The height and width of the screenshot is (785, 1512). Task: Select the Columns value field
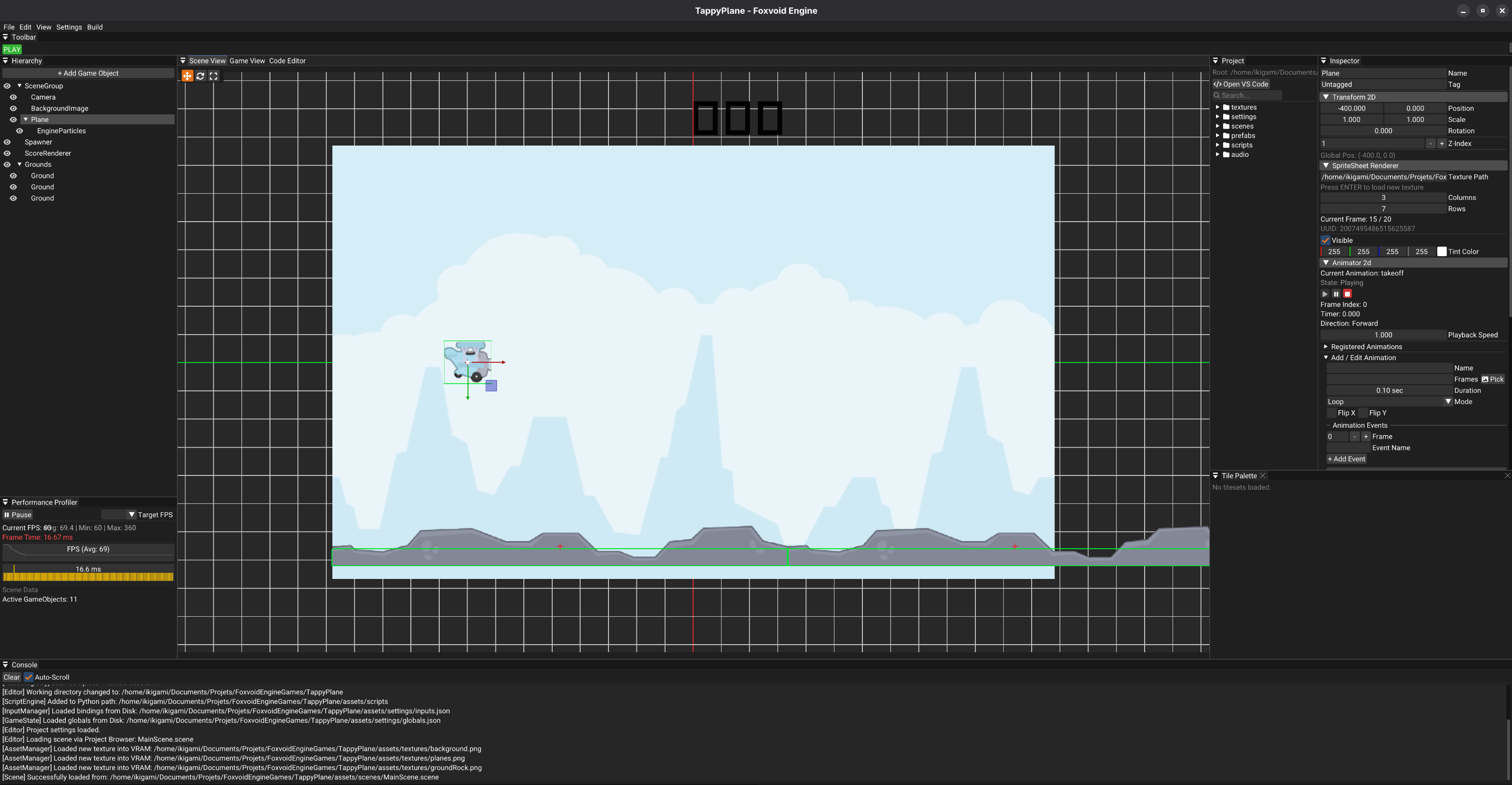click(x=1383, y=198)
